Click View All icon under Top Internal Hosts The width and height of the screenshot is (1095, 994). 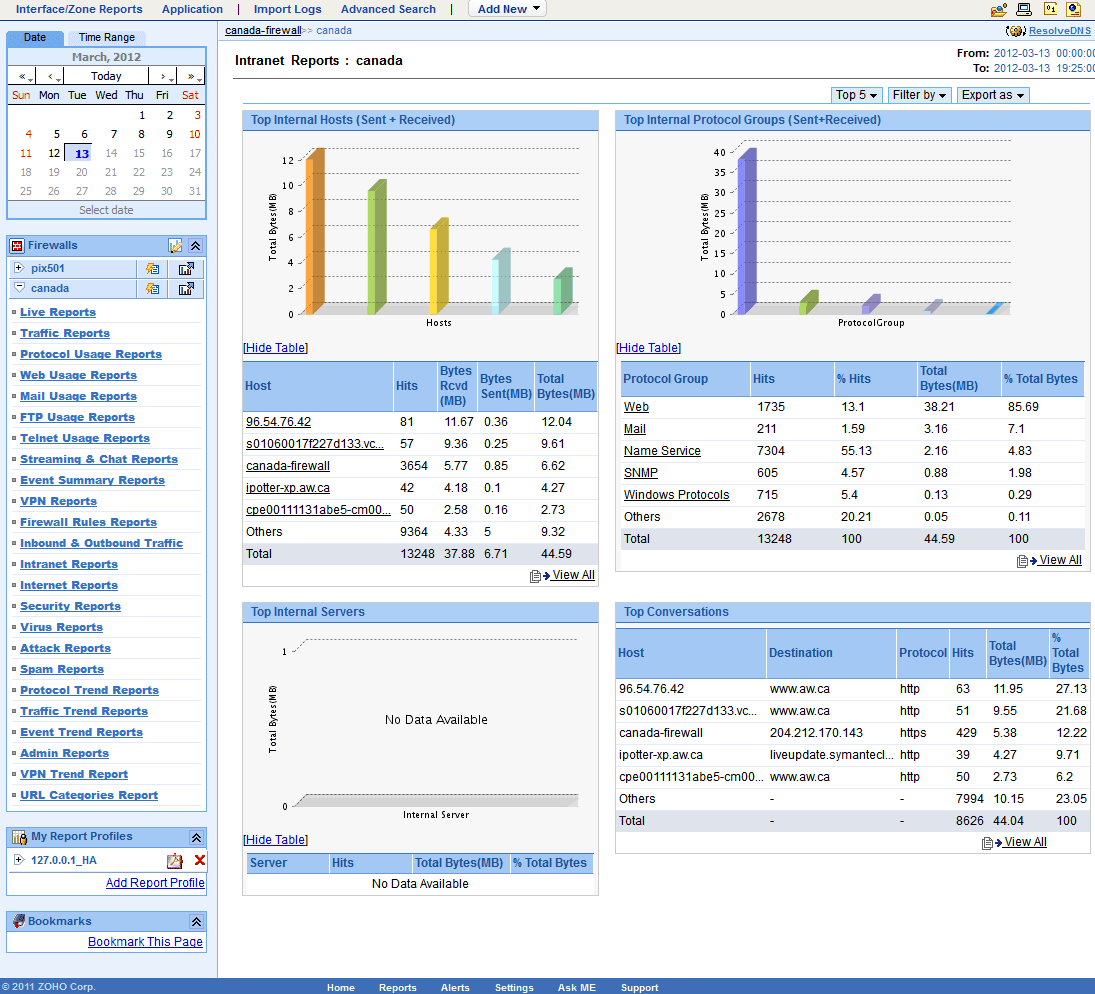[539, 576]
